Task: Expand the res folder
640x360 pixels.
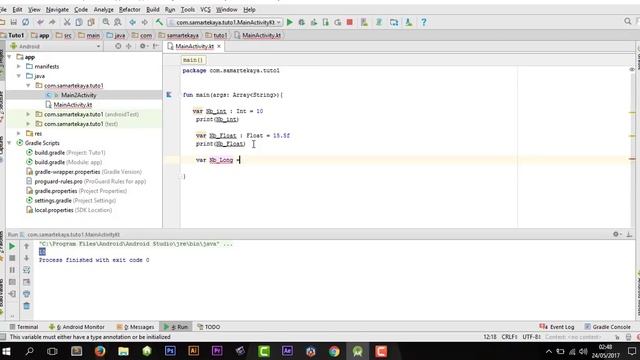Action: pyautogui.click(x=19, y=133)
